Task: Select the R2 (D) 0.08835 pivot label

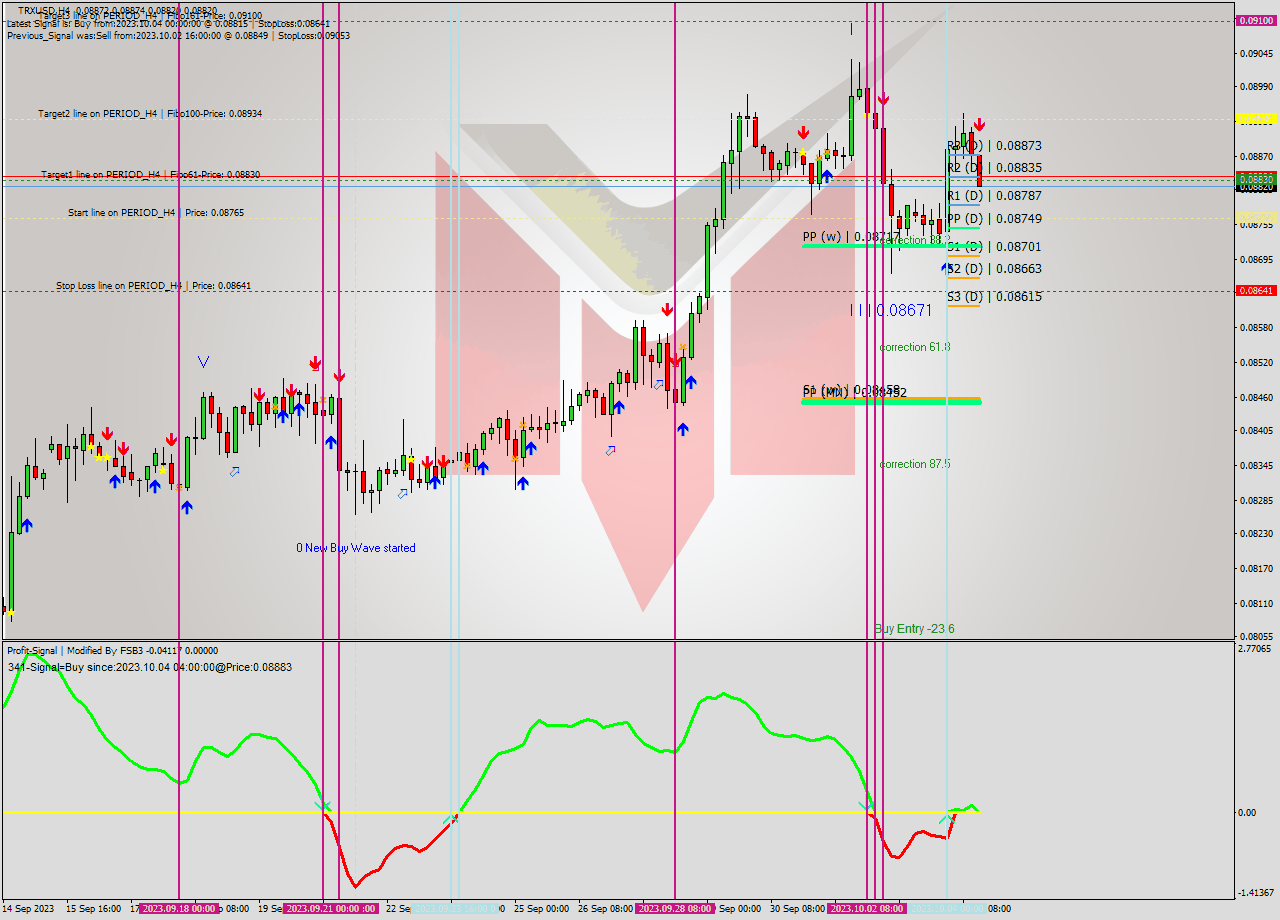Action: (995, 167)
